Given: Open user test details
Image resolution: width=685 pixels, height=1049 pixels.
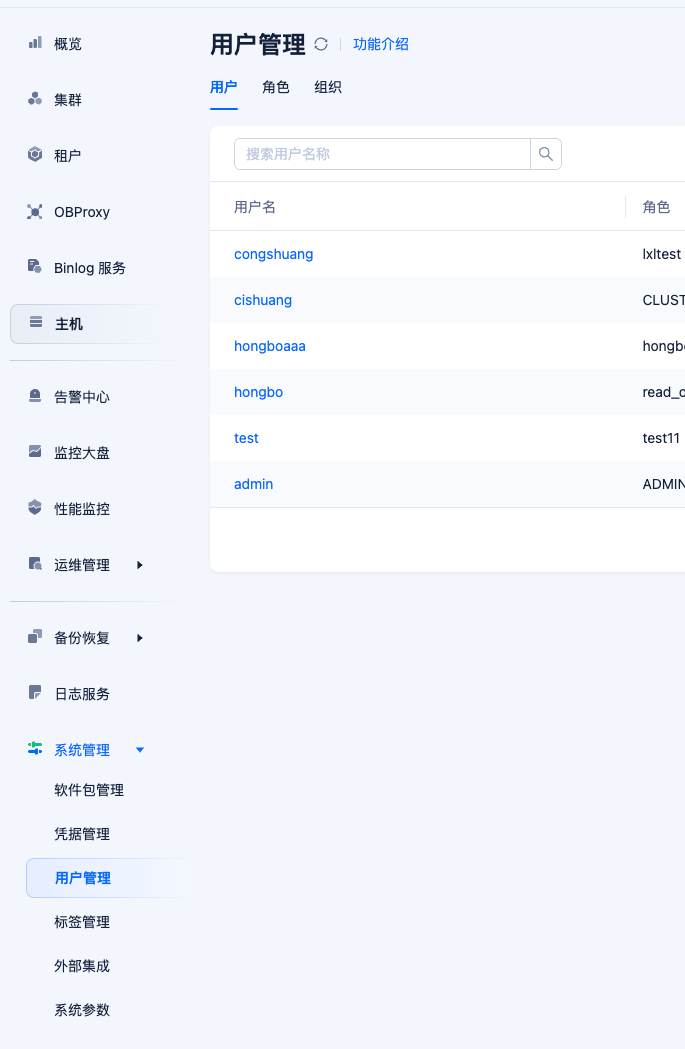Looking at the screenshot, I should [246, 438].
